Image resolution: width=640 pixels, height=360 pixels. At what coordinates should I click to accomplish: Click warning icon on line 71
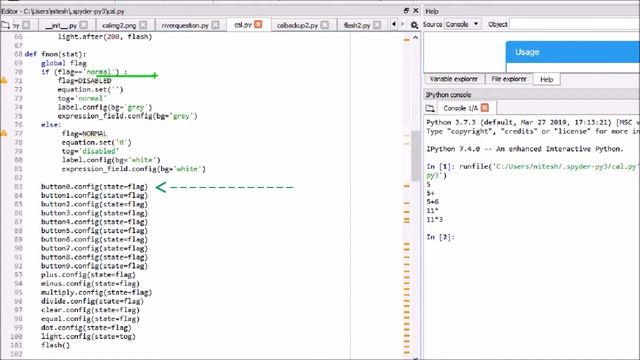click(x=4, y=80)
